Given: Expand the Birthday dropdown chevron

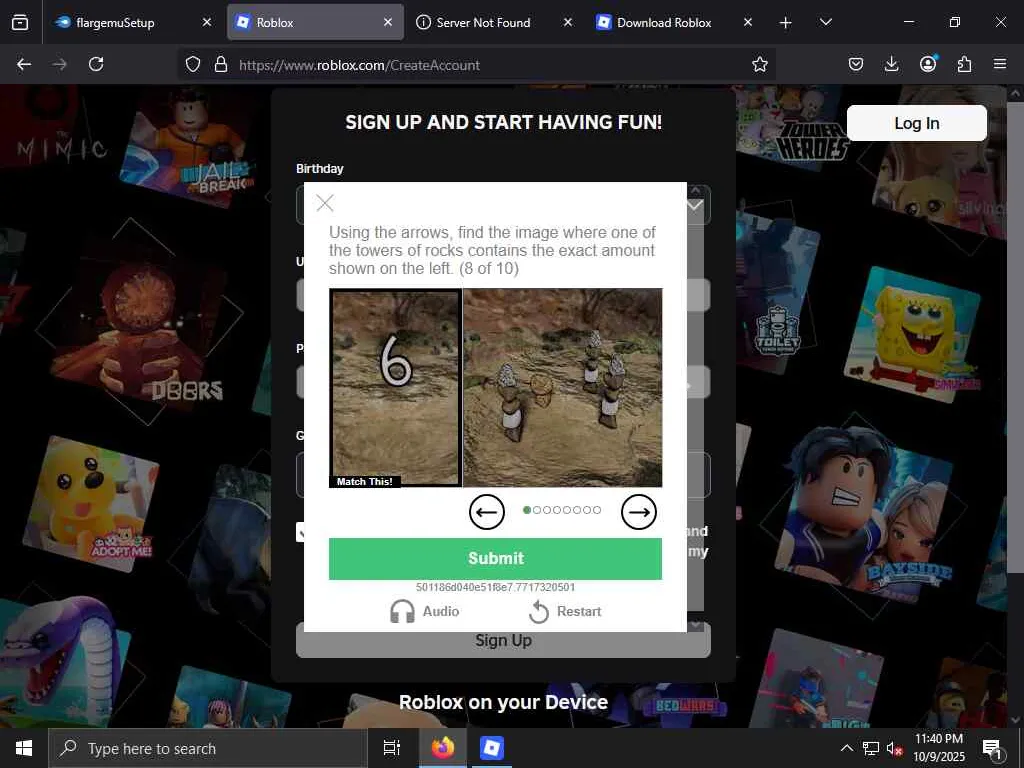Looking at the screenshot, I should tap(695, 205).
